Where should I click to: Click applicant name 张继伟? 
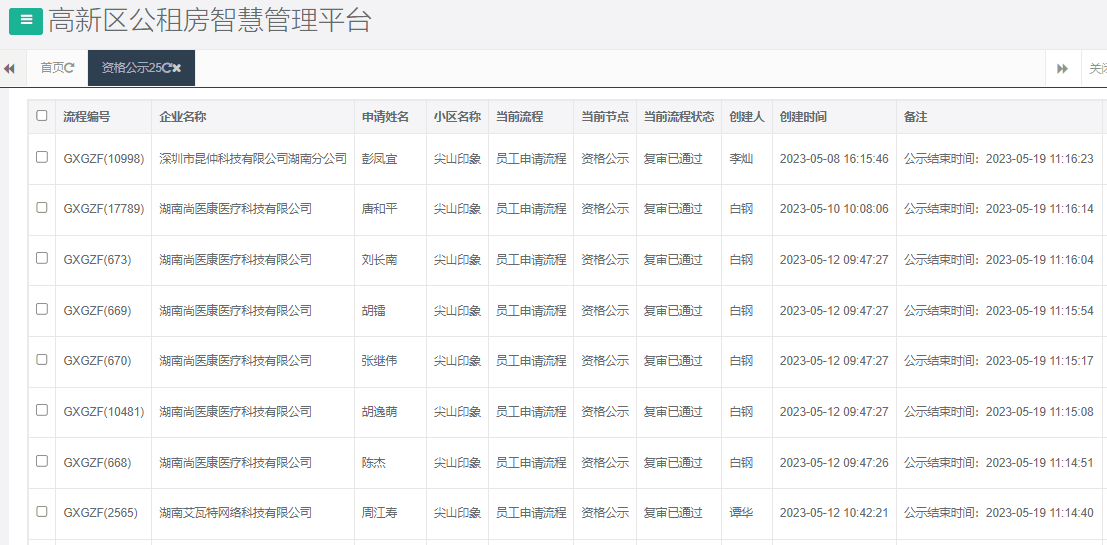(380, 361)
